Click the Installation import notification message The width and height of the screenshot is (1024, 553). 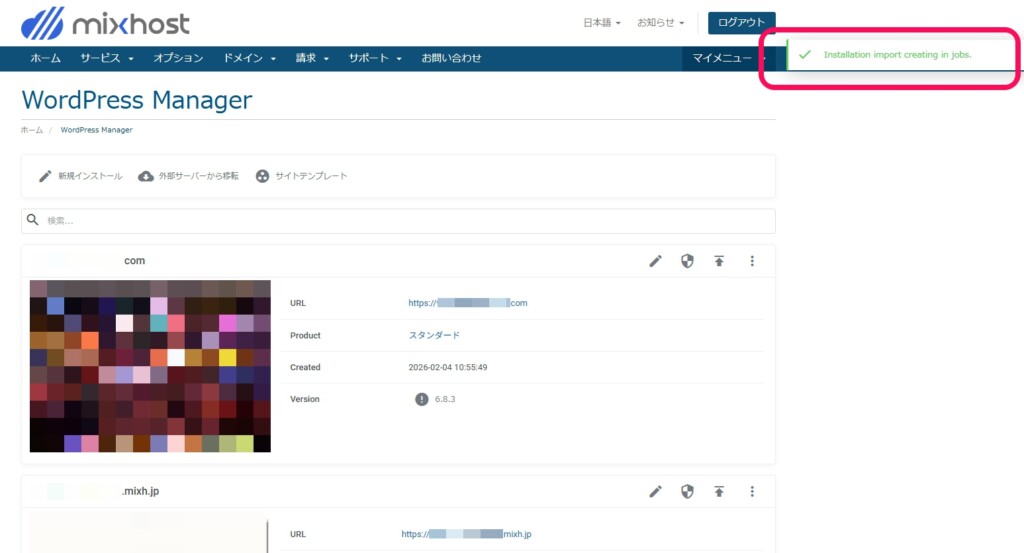click(x=897, y=55)
